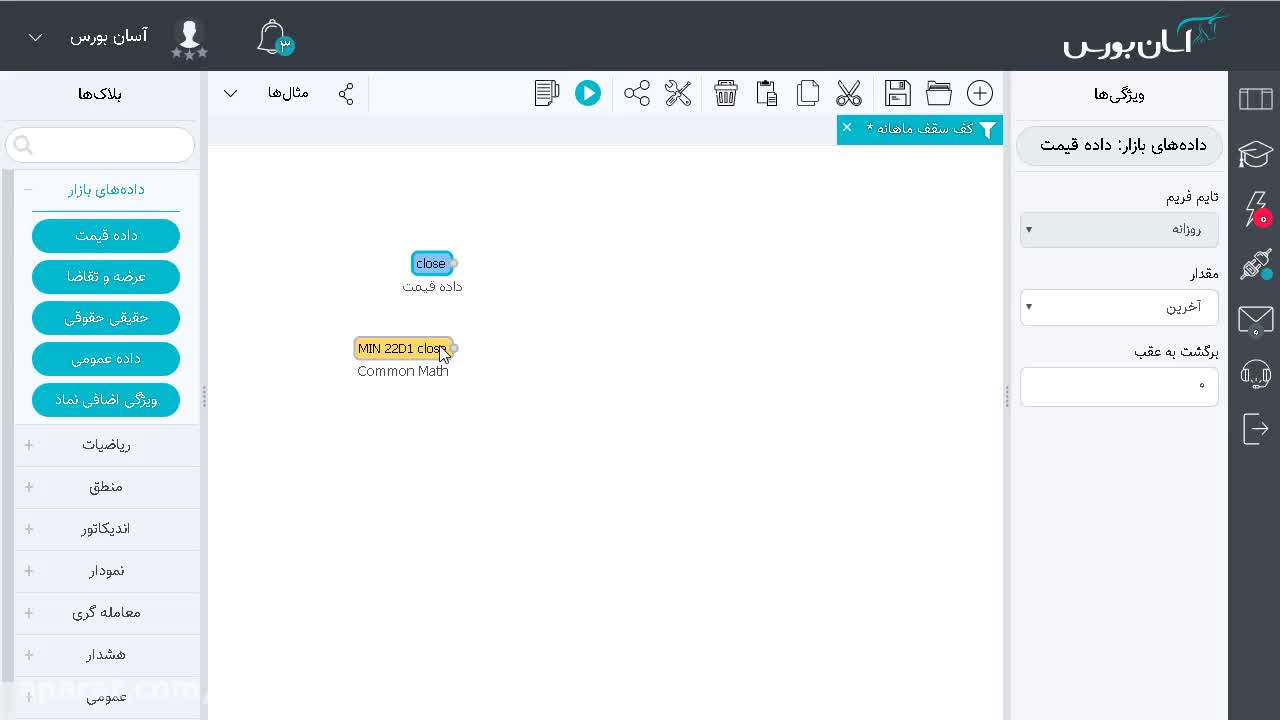Add the داده قیمت block
This screenshot has height=720, width=1280.
coord(106,236)
